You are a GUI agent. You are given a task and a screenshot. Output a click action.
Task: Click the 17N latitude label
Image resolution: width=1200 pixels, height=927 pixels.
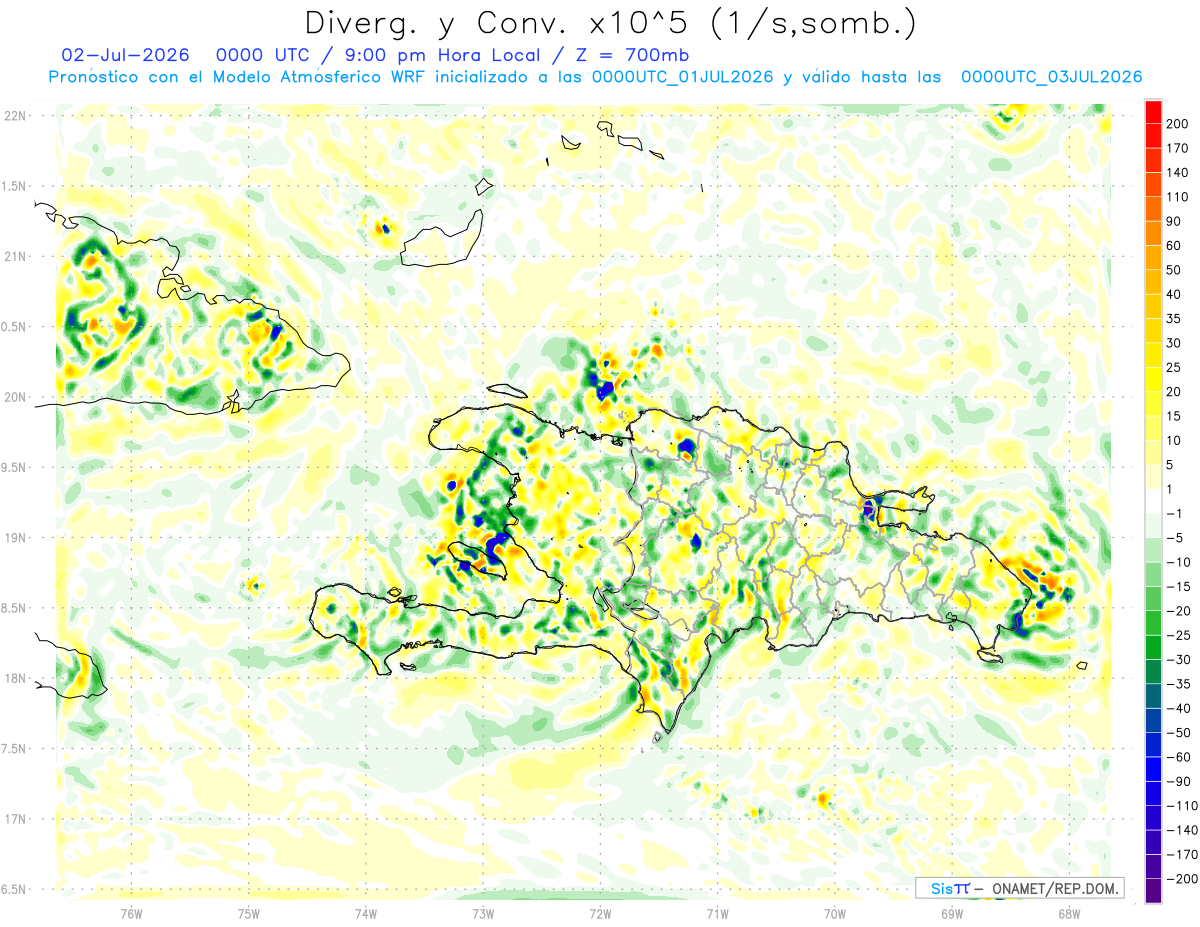pos(14,819)
